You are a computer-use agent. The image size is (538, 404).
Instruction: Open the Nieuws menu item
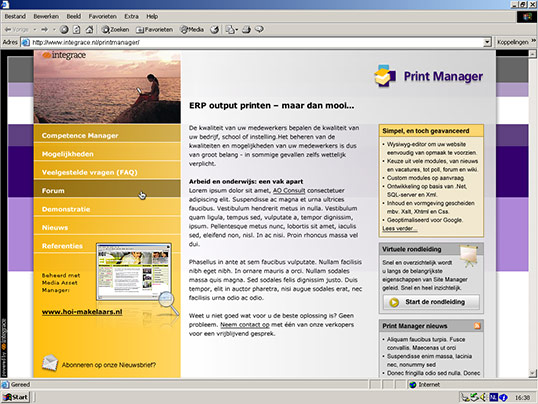107,227
